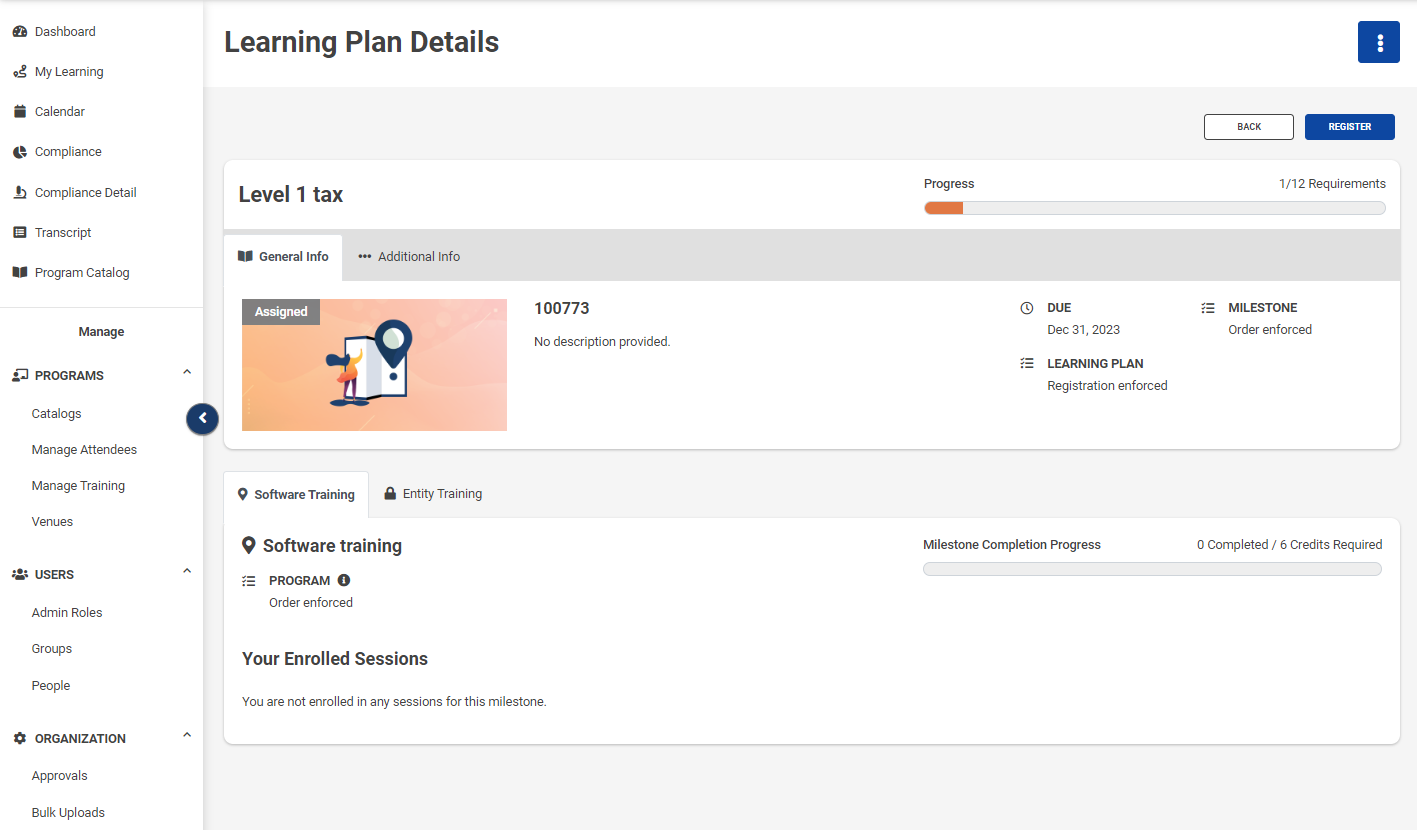Open the Program Catalog icon
1417x830 pixels.
tap(20, 272)
